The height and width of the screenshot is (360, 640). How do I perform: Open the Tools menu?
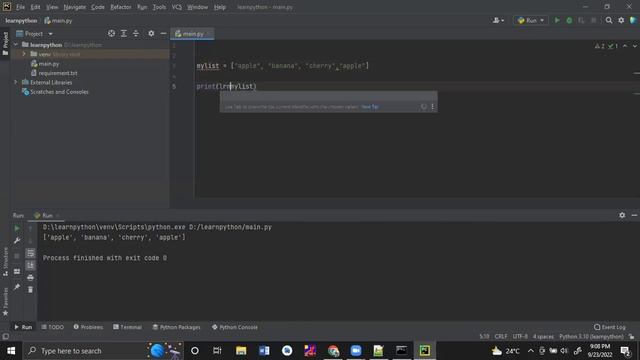(x=159, y=7)
